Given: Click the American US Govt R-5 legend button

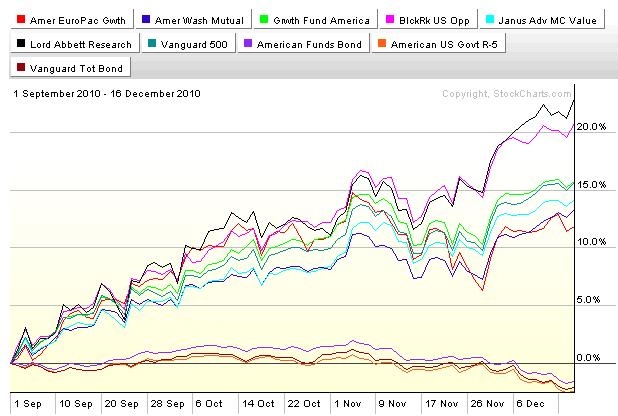Looking at the screenshot, I should tap(438, 44).
